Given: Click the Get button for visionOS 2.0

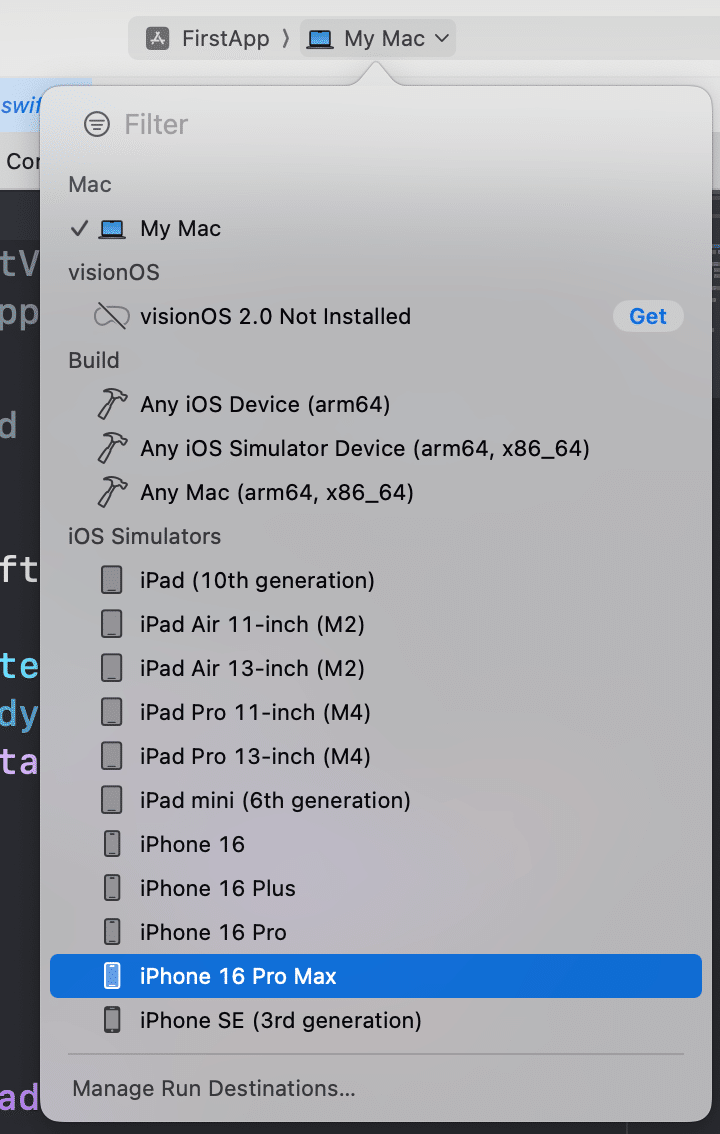Looking at the screenshot, I should coord(648,316).
